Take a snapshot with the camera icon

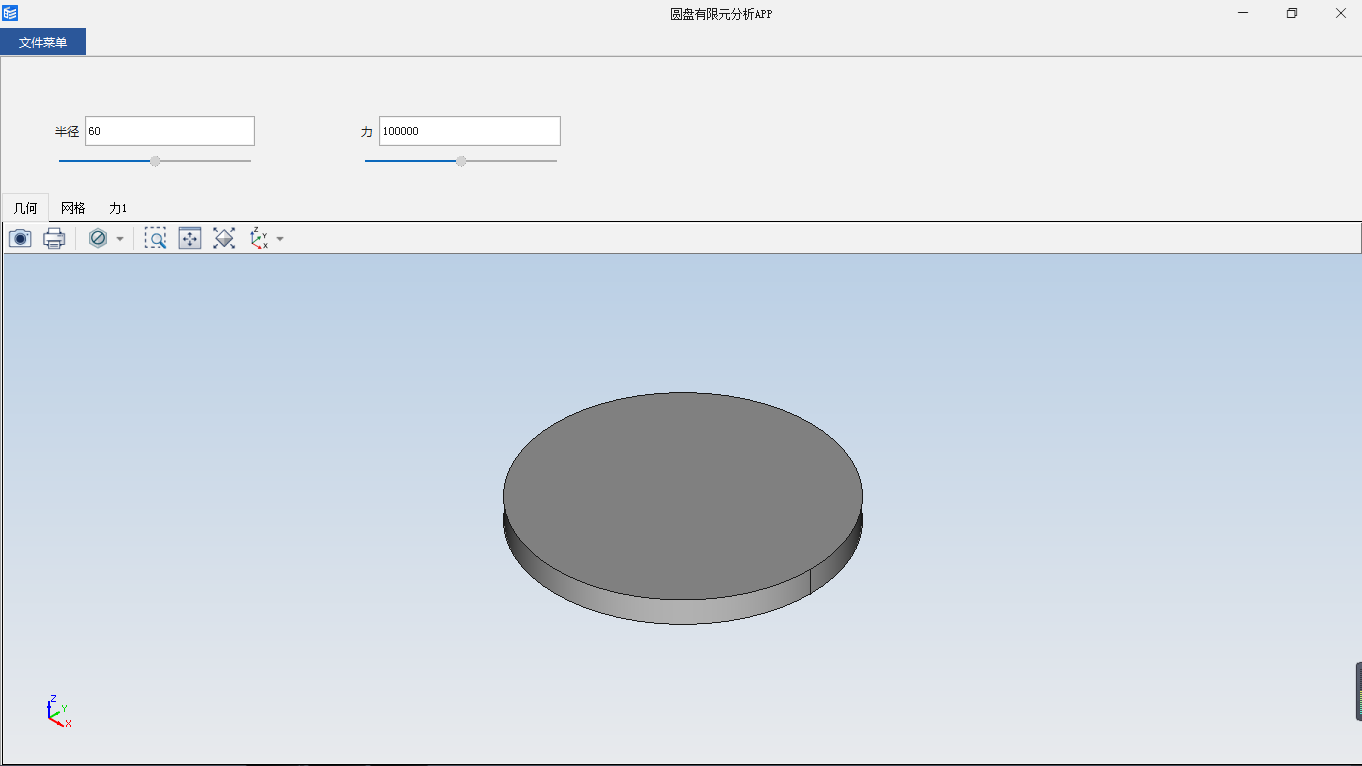20,238
